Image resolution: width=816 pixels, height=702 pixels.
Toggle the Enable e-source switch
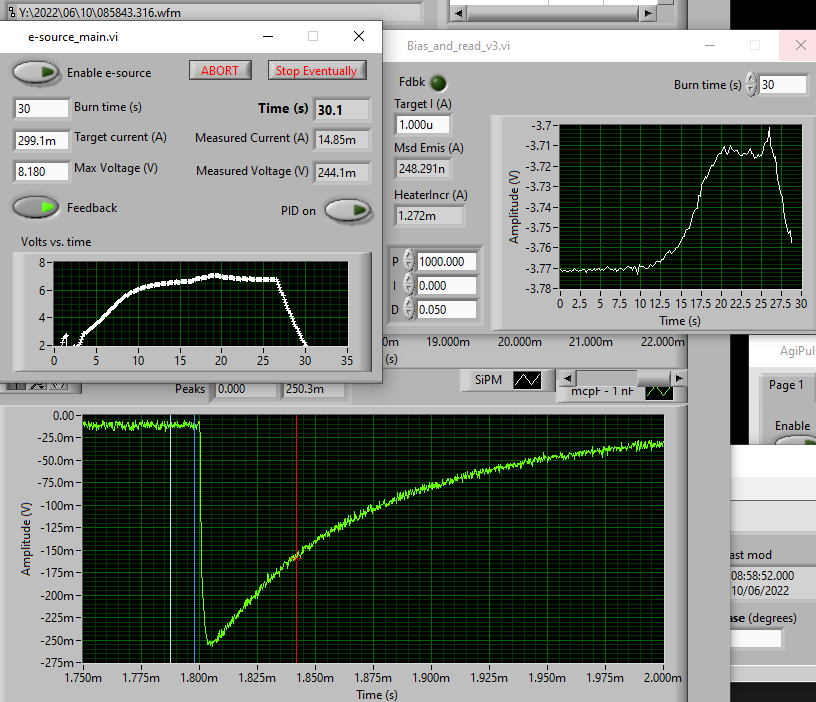36,72
